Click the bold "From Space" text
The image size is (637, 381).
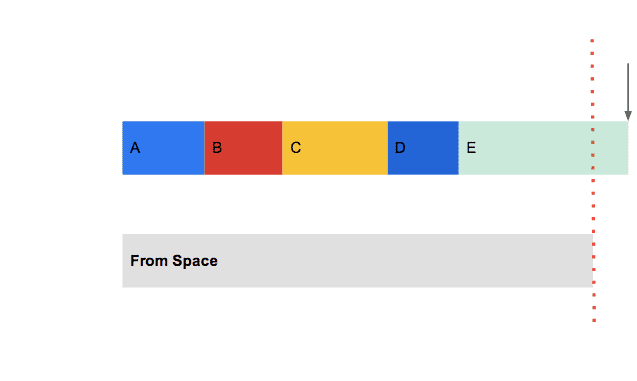[x=174, y=261]
